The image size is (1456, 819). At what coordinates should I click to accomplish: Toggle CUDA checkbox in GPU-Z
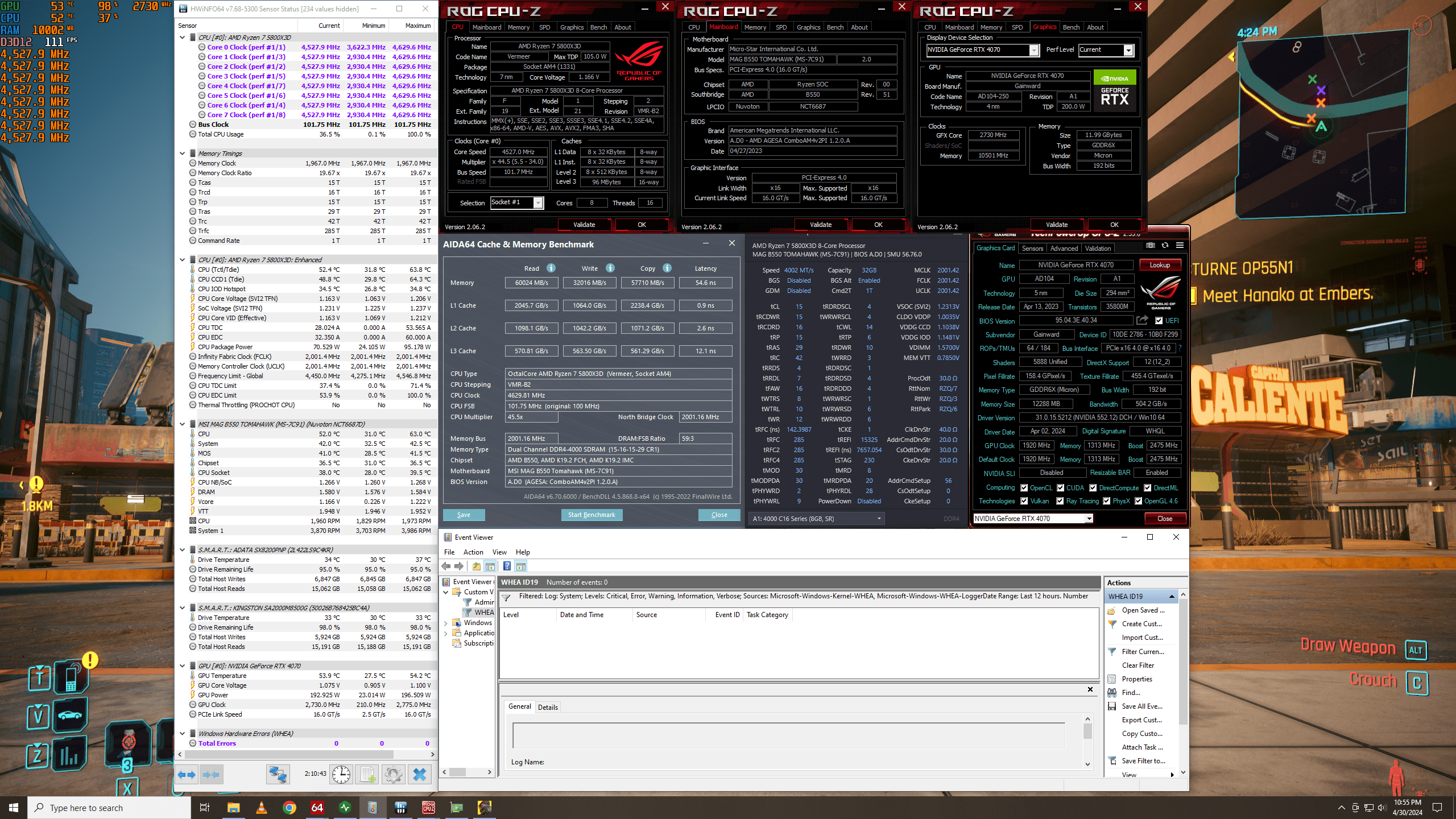coord(1061,488)
